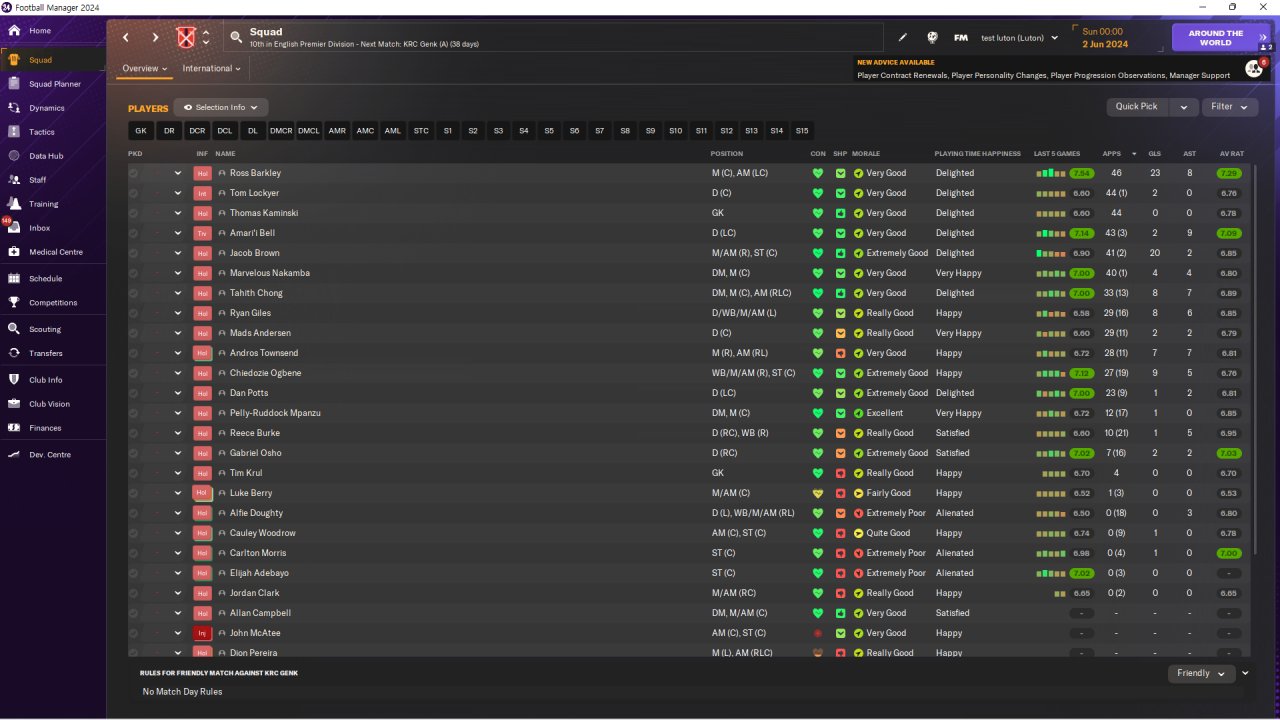Open Competitions trophy icon
1280x720 pixels.
[14, 303]
